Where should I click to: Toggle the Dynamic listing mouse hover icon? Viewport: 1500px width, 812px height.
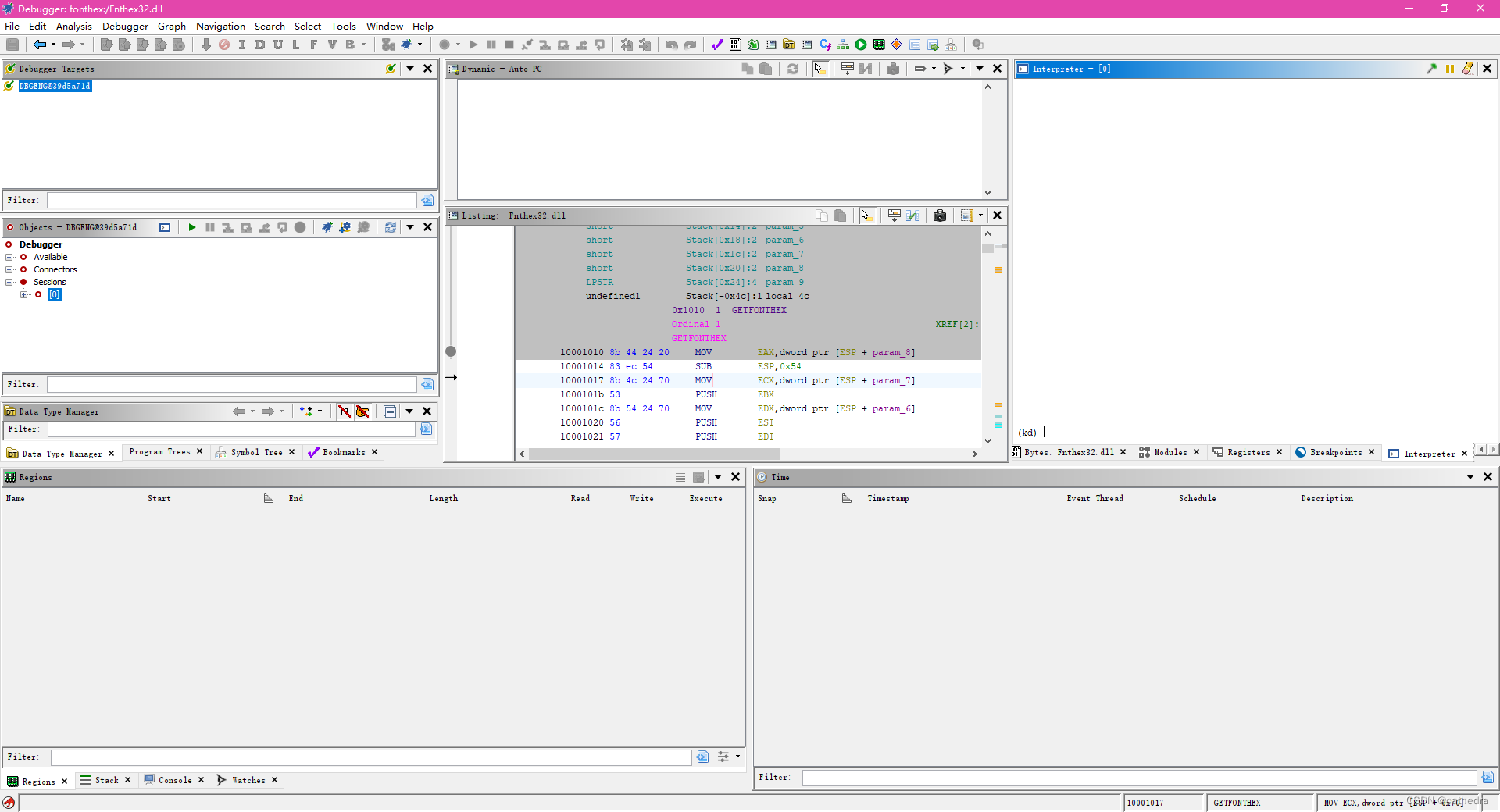tap(820, 69)
